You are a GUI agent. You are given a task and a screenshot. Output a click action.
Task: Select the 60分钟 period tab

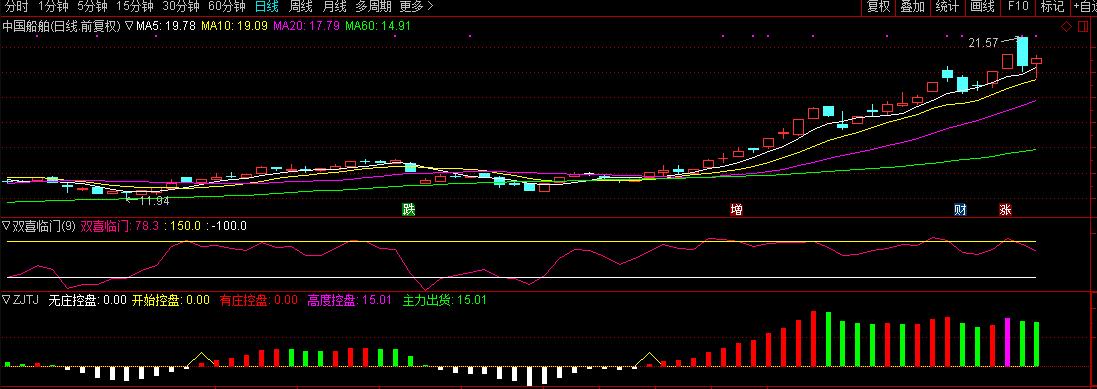click(227, 7)
